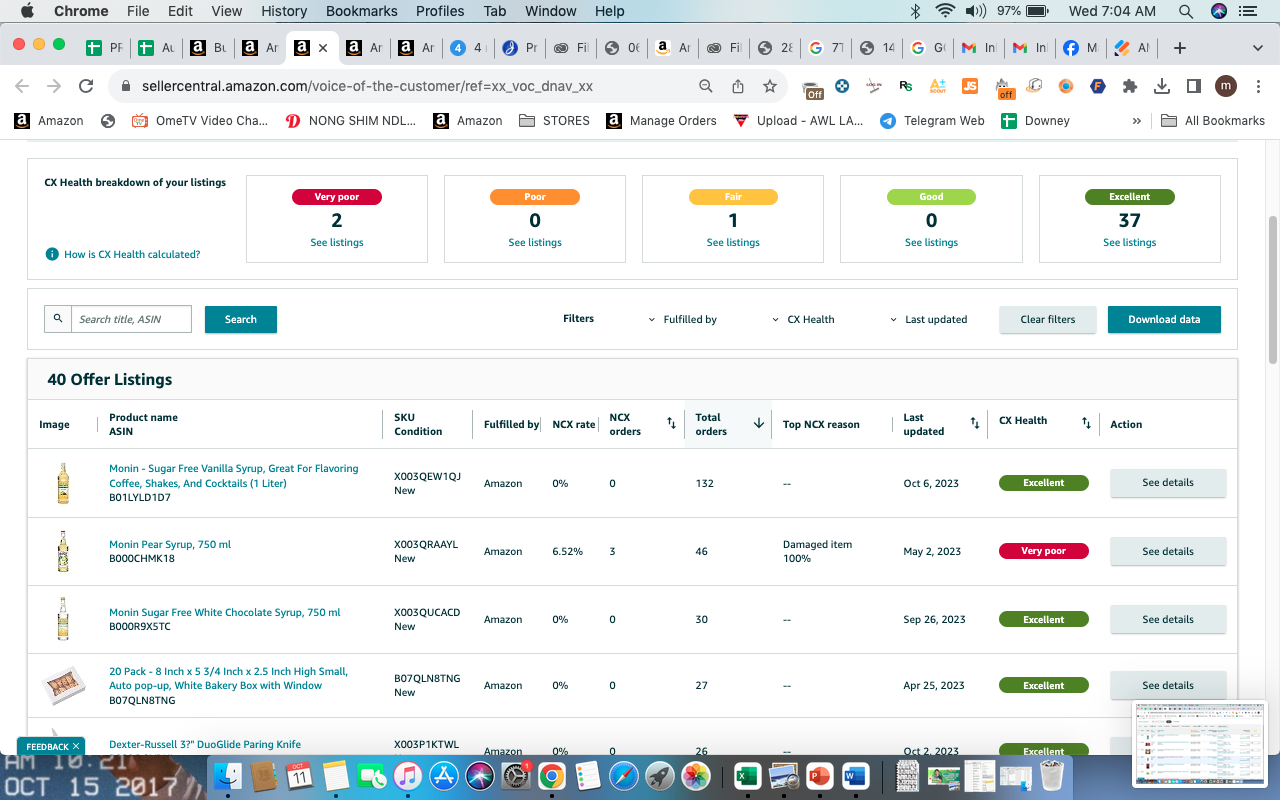Open the View menu in menu bar
1280x800 pixels.
(227, 11)
